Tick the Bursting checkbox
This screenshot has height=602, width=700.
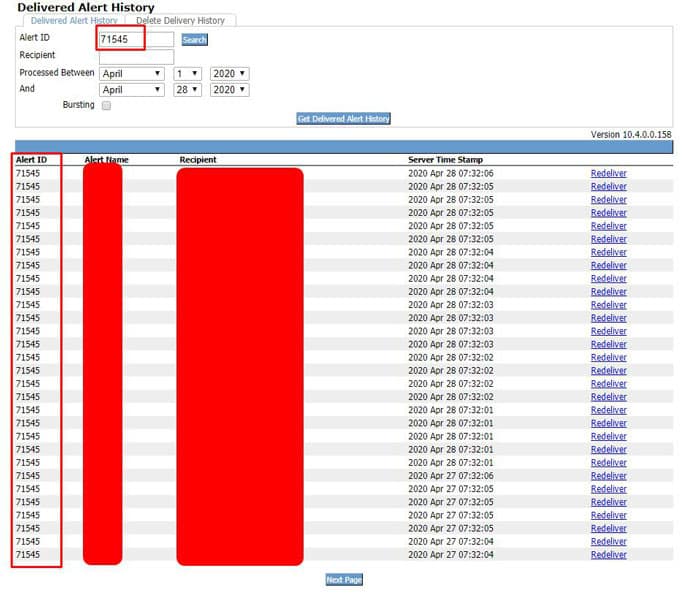(x=106, y=106)
